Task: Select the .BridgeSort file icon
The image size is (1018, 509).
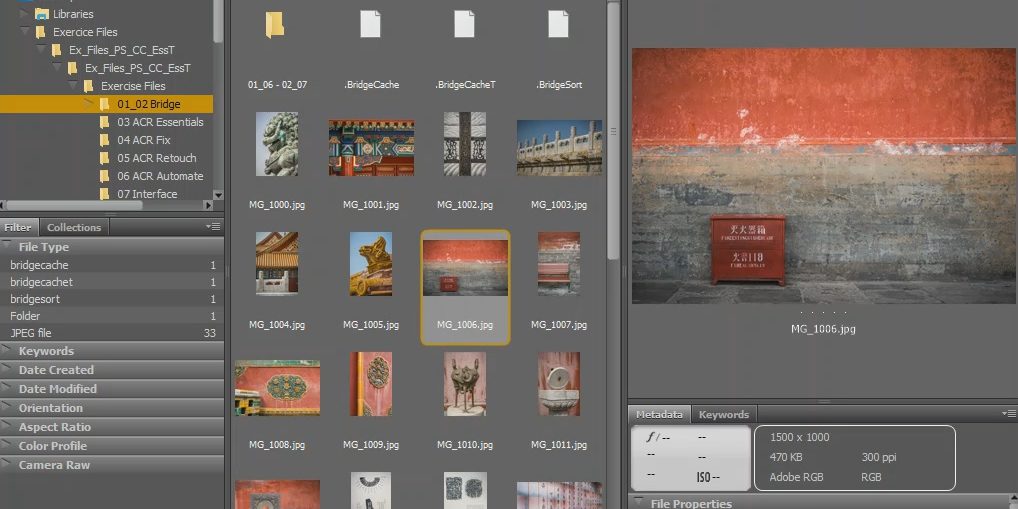Action: pos(558,25)
